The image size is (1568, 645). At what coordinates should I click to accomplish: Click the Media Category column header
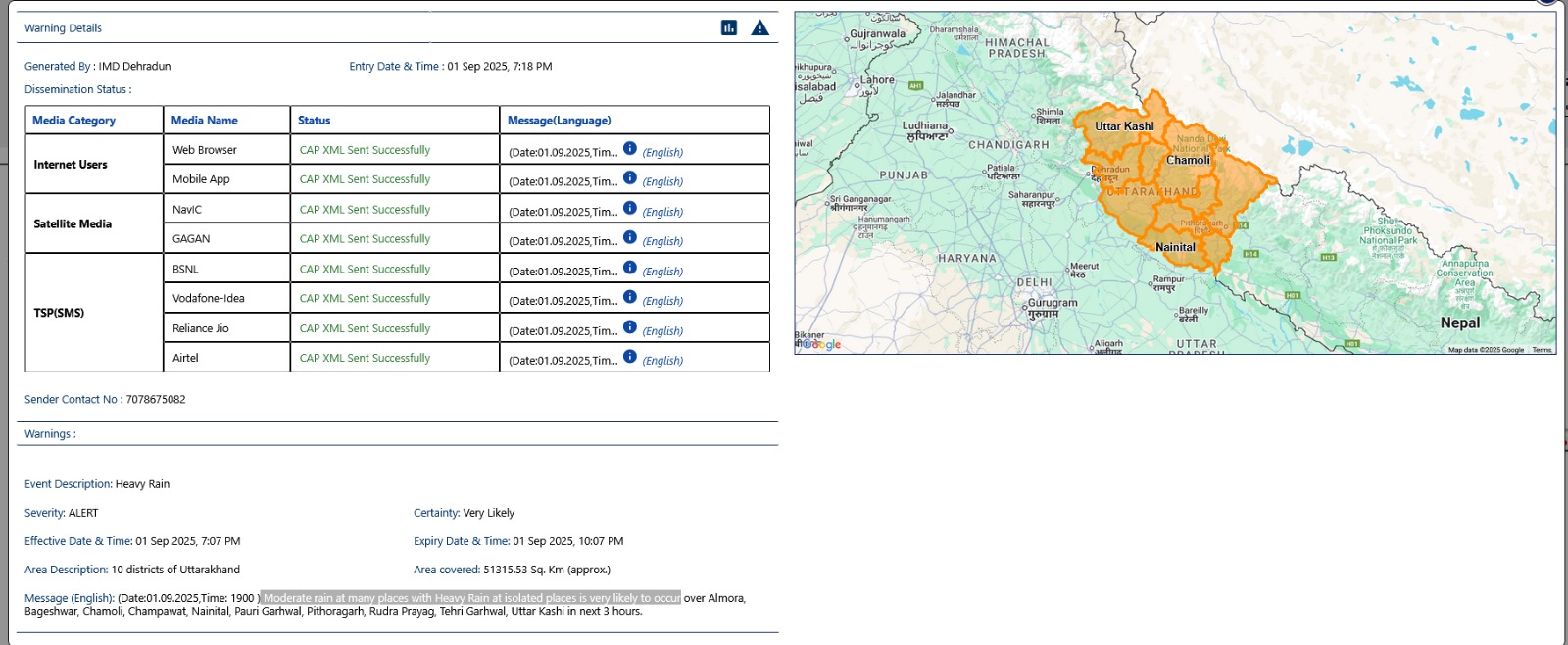tap(73, 121)
